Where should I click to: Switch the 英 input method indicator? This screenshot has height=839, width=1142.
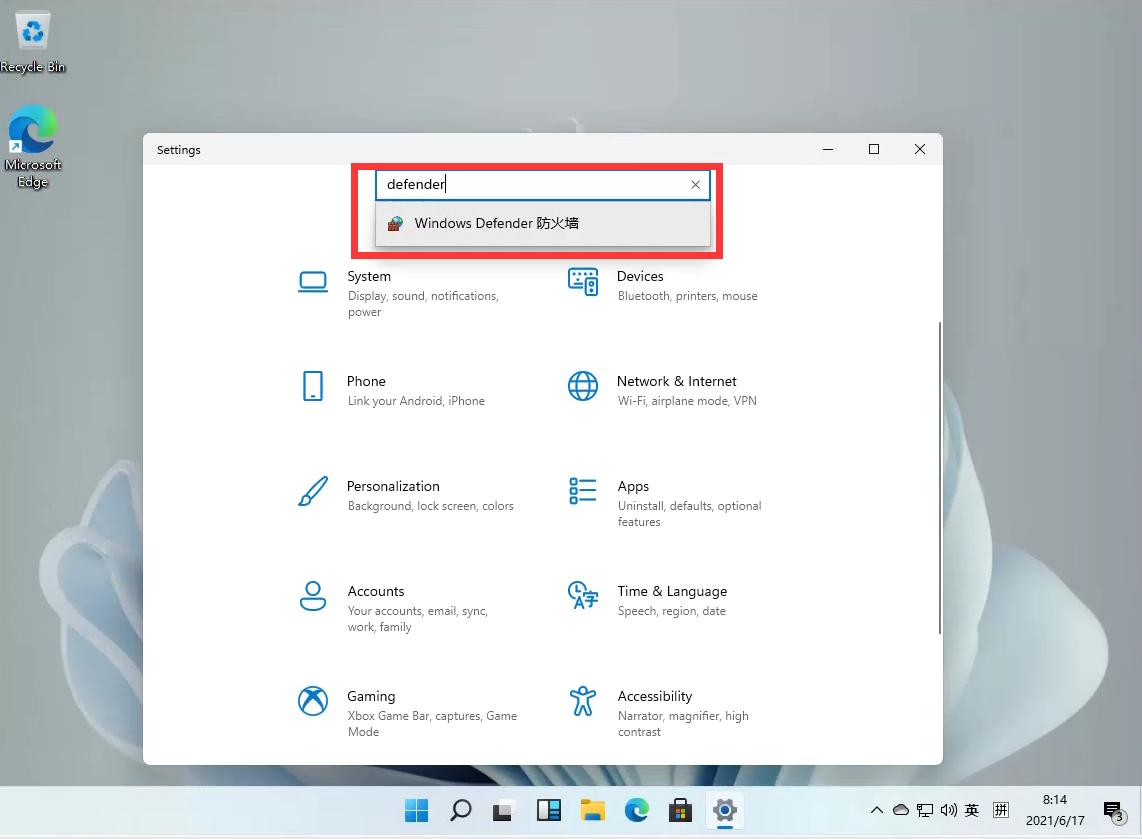(x=972, y=810)
